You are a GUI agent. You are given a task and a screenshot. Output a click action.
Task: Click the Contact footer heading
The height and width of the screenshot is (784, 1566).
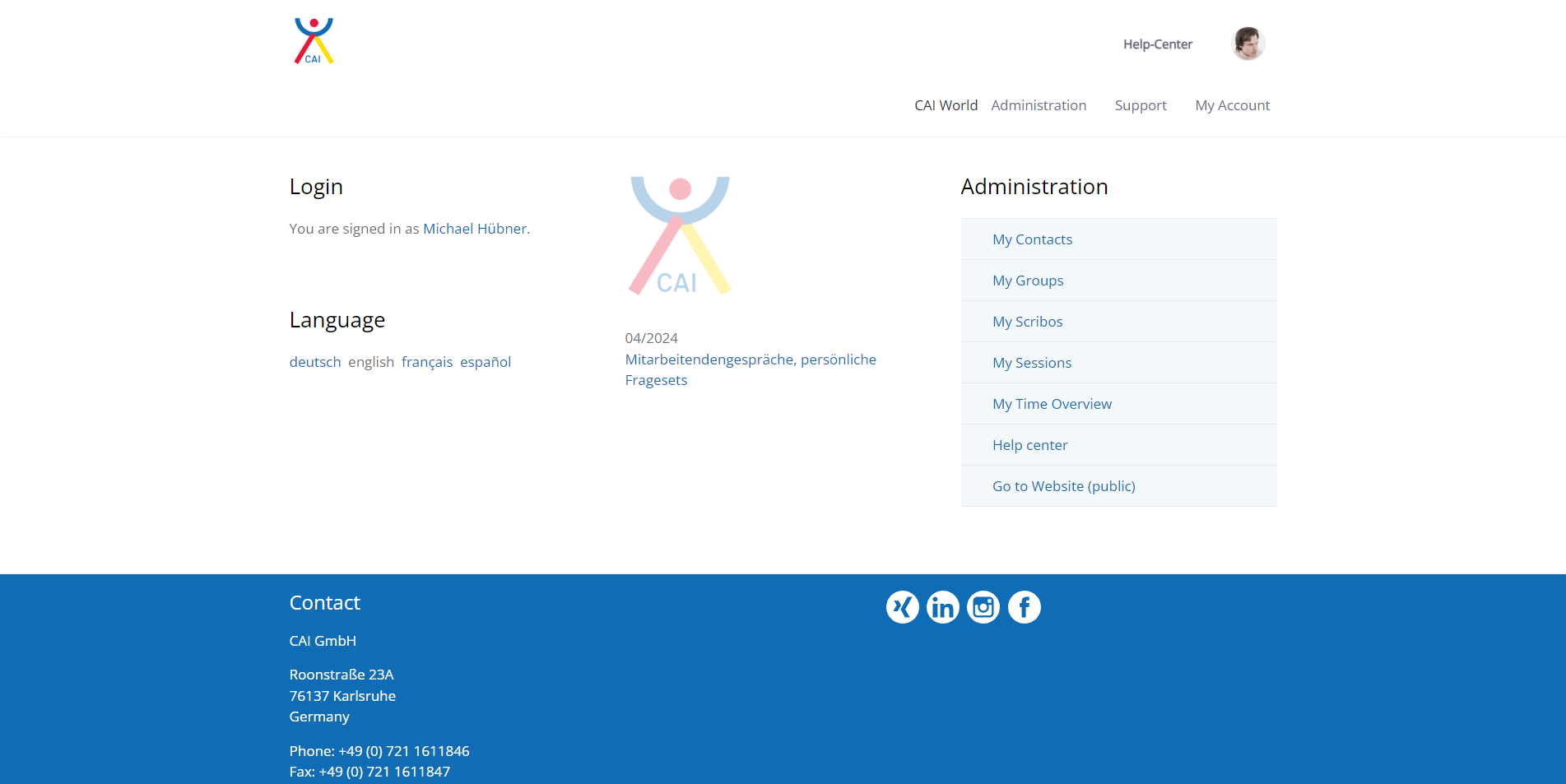[325, 603]
